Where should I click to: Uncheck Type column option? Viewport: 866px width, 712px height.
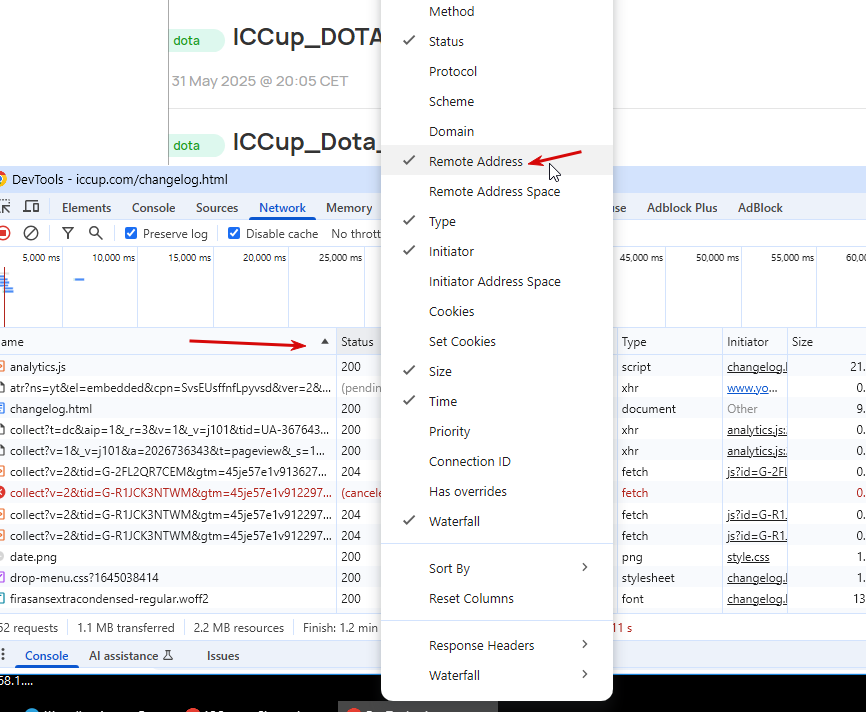497,221
